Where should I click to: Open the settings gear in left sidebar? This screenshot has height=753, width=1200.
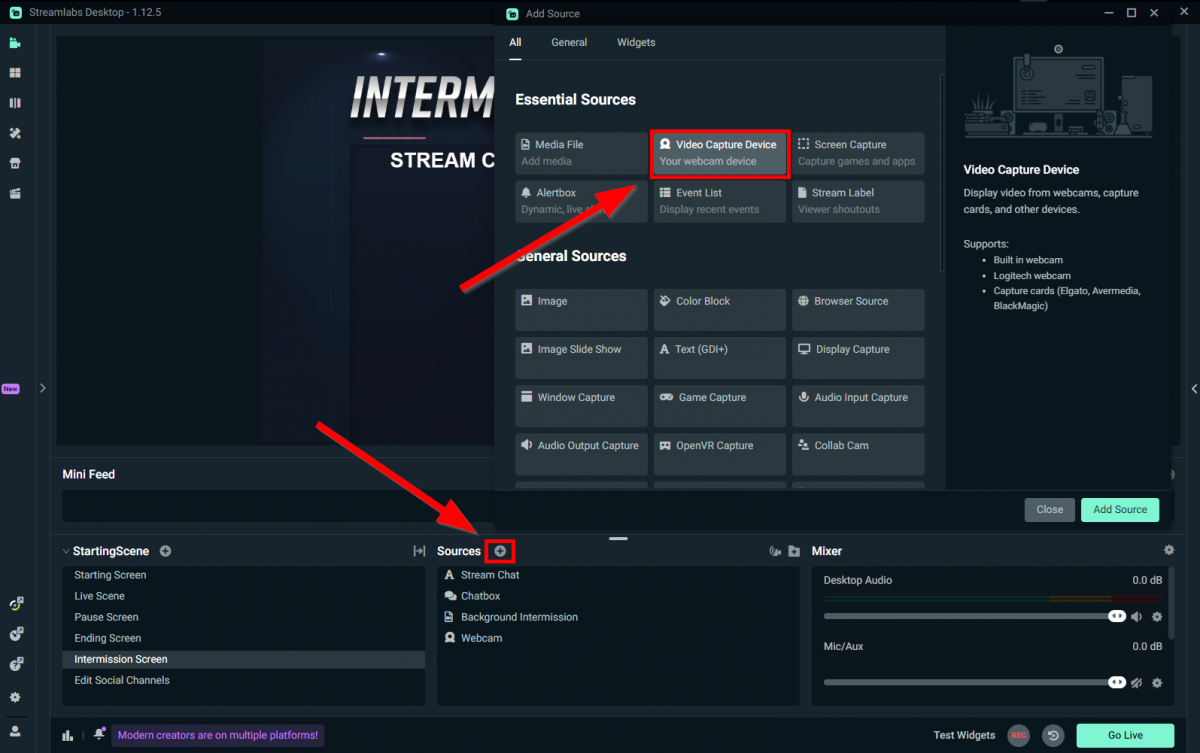click(15, 697)
